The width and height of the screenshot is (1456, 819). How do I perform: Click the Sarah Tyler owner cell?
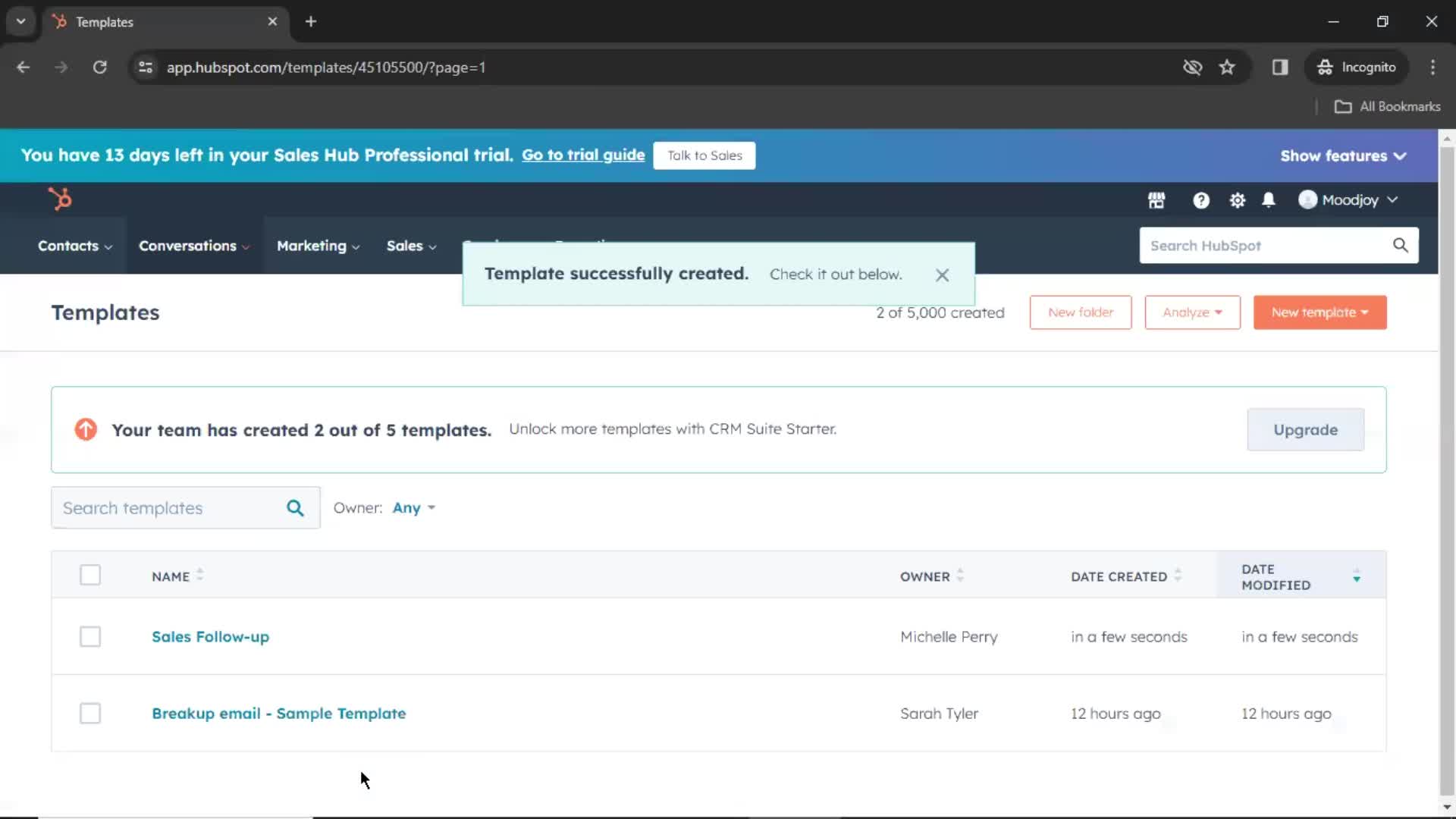tap(939, 713)
